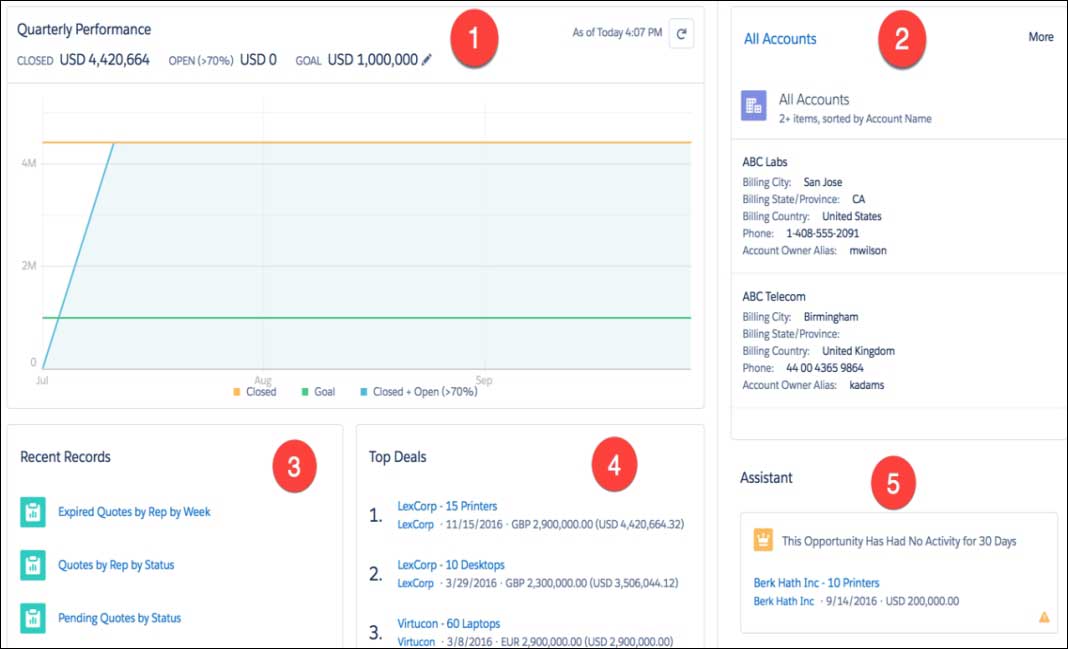1068x649 pixels.
Task: Click the Expired Quotes report icon
Action: (x=33, y=512)
